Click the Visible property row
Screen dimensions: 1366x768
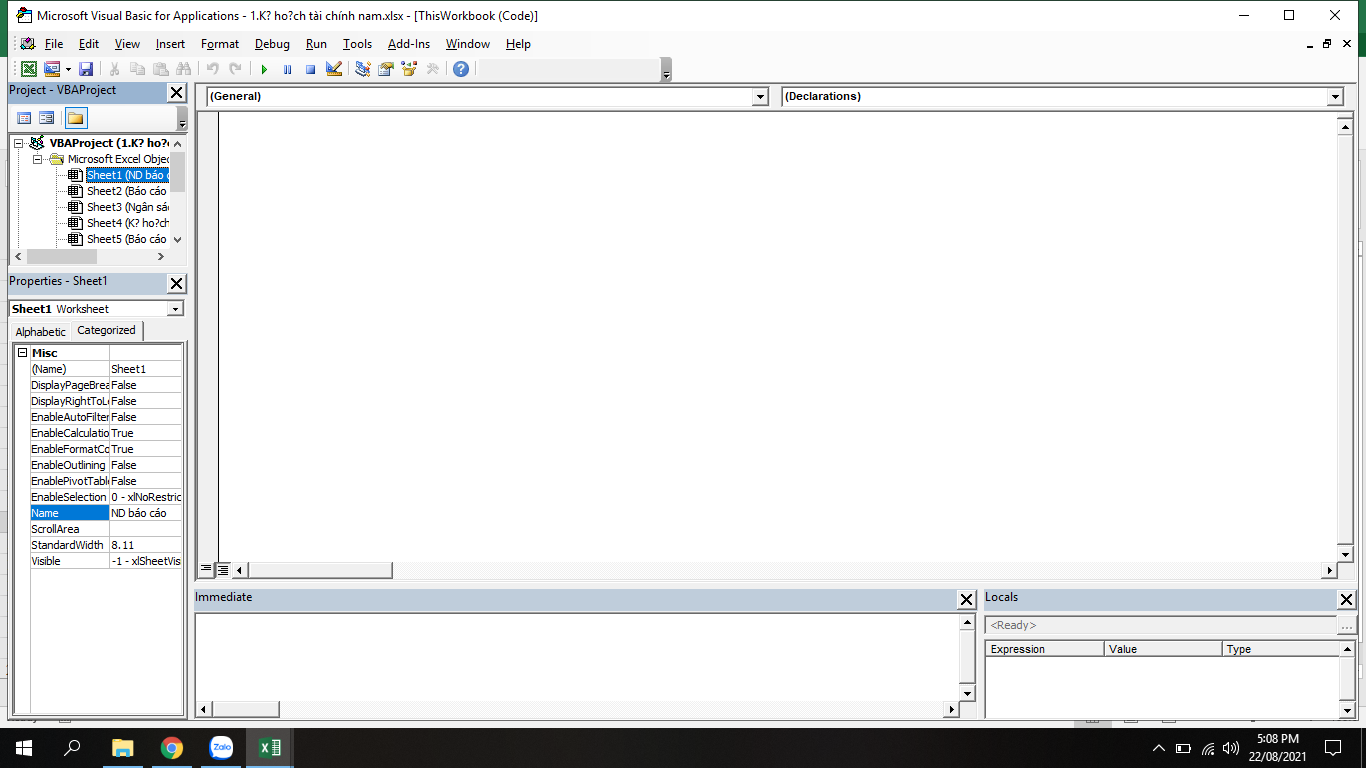[x=106, y=561]
